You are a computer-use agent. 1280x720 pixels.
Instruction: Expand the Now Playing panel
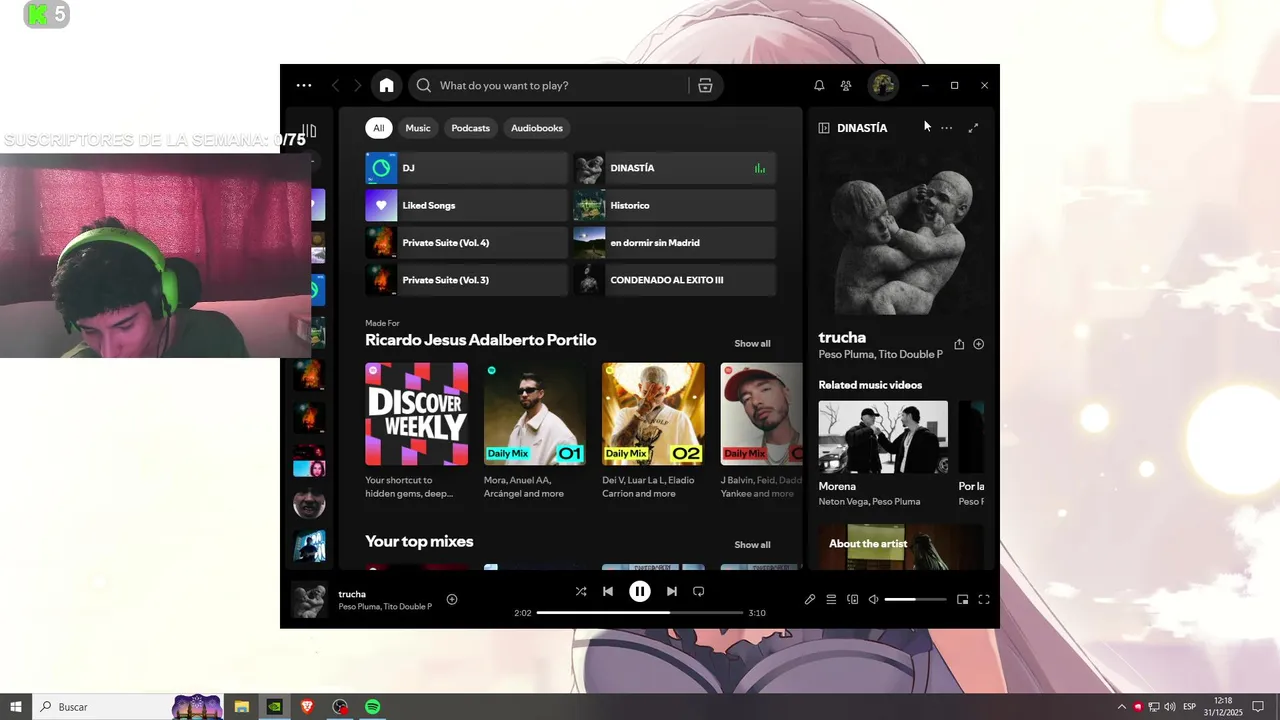[x=973, y=128]
